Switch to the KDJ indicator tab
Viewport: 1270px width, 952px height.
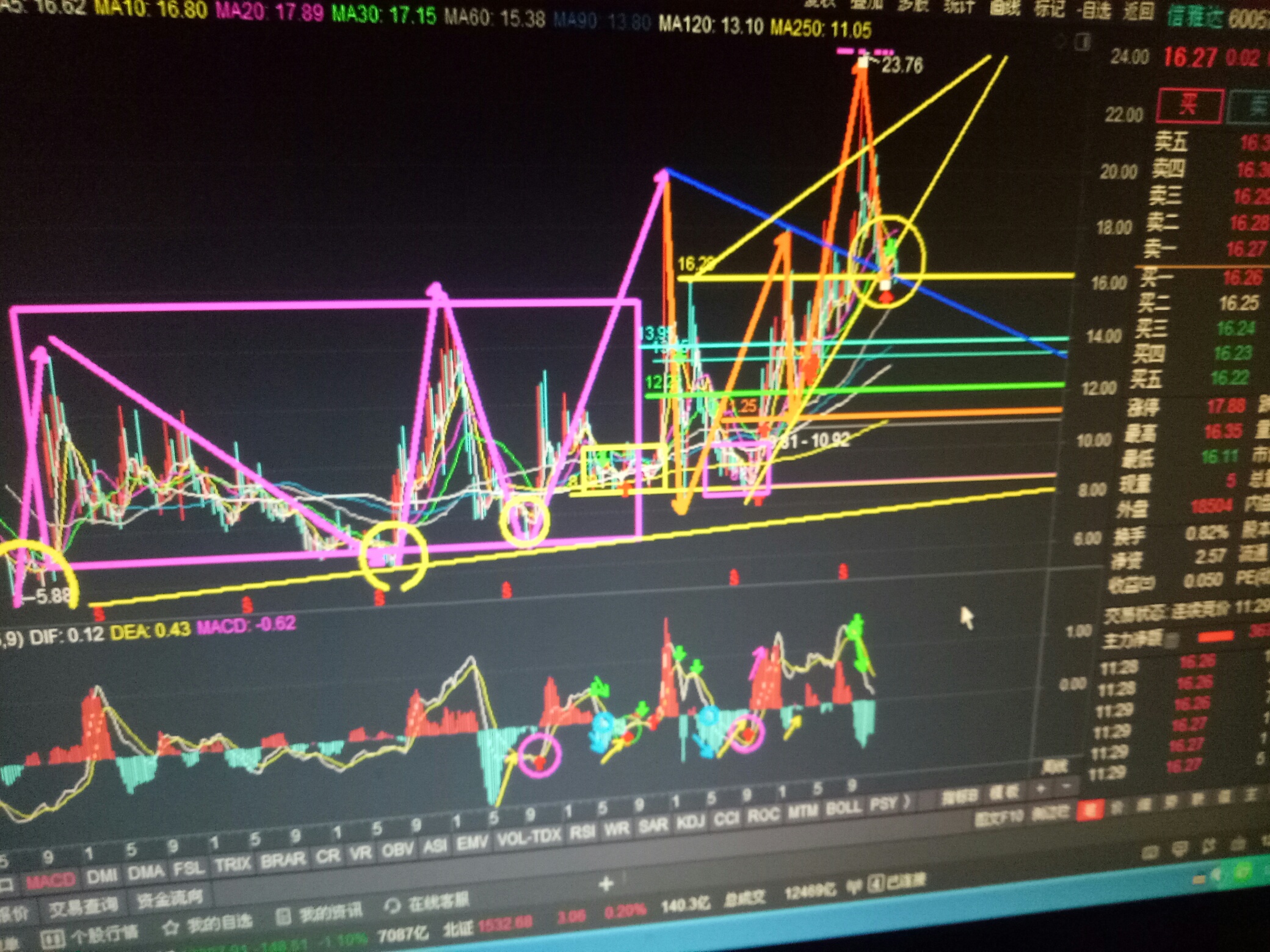point(690,823)
